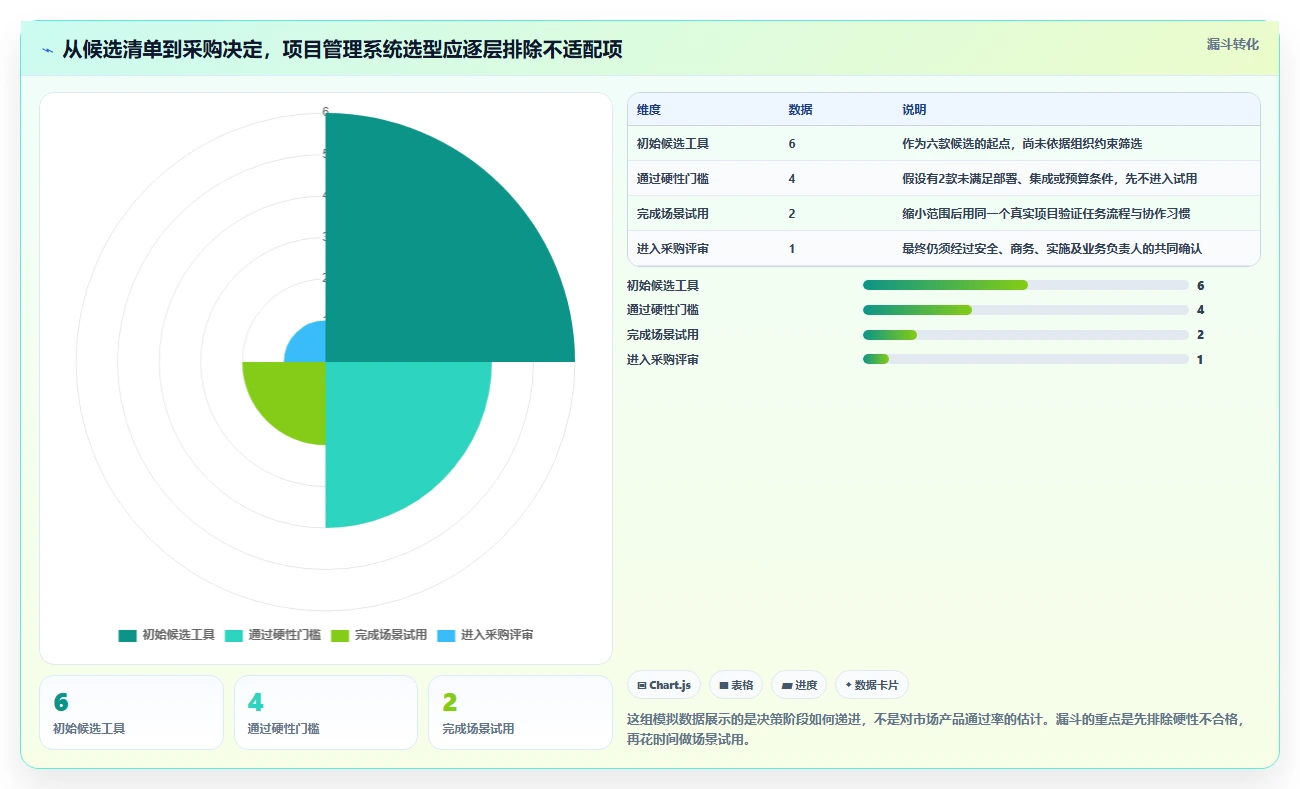Select the 通过硬性门槛 table row cell
This screenshot has height=789, width=1300.
673,179
